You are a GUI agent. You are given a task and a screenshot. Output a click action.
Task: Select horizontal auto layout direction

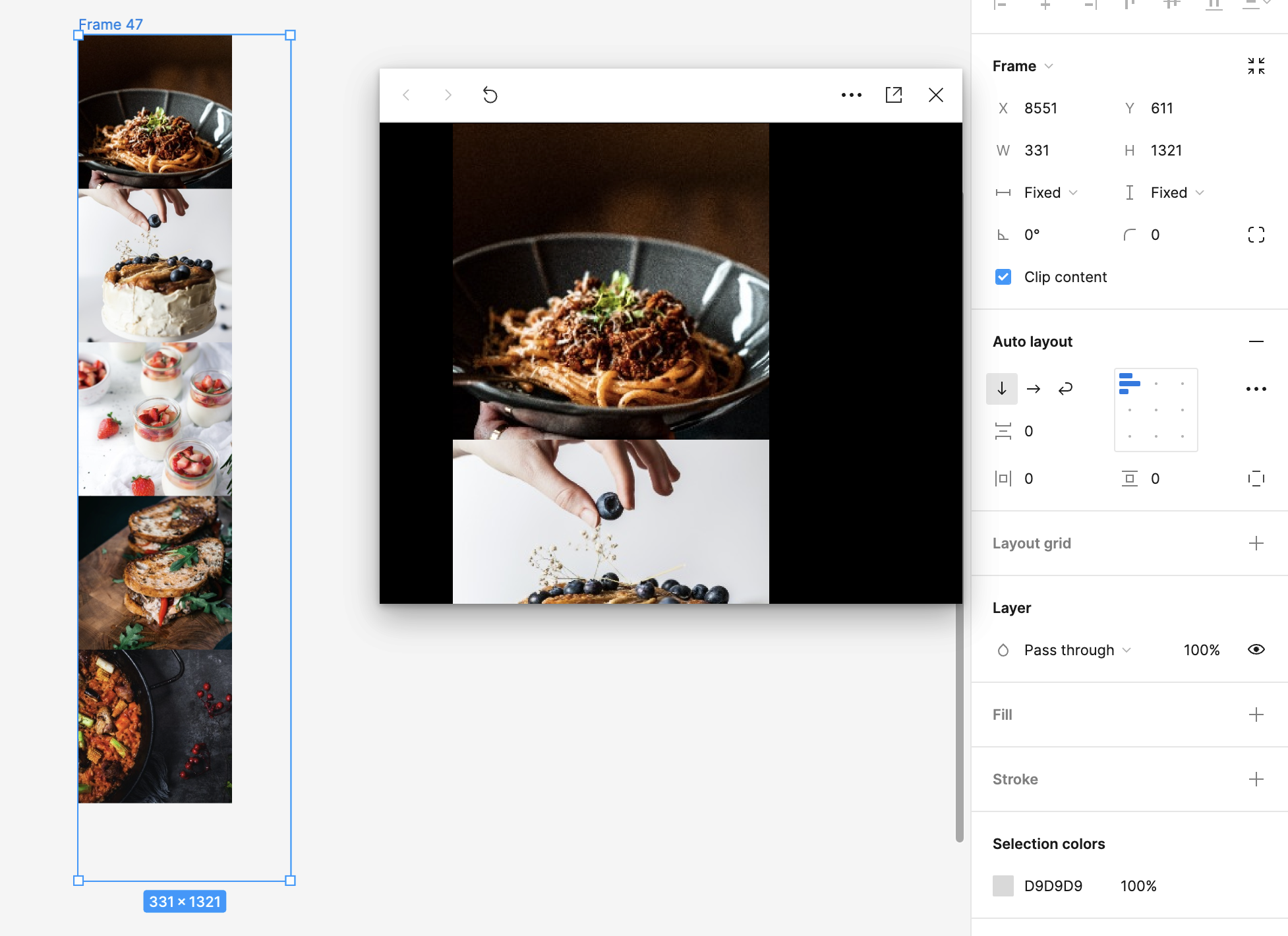click(1033, 389)
